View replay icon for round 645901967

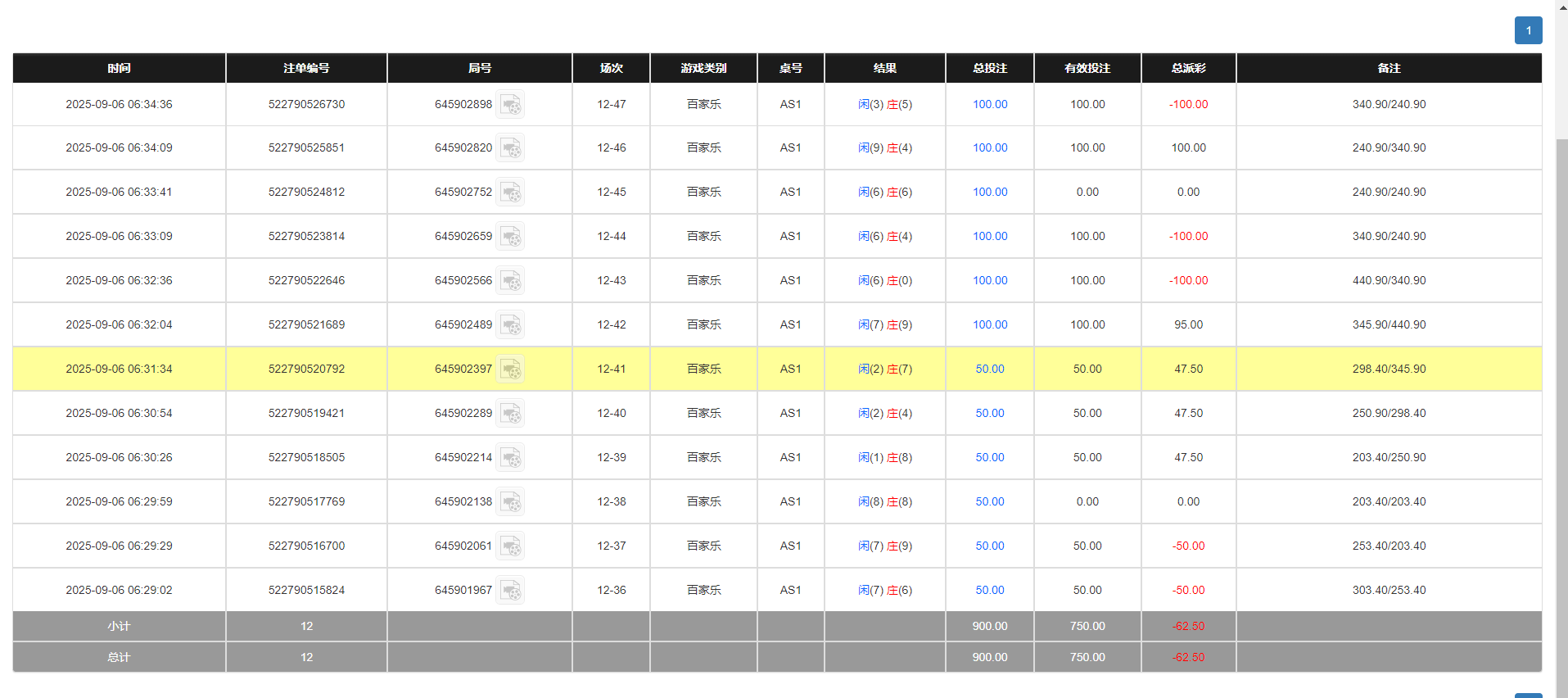tap(511, 591)
